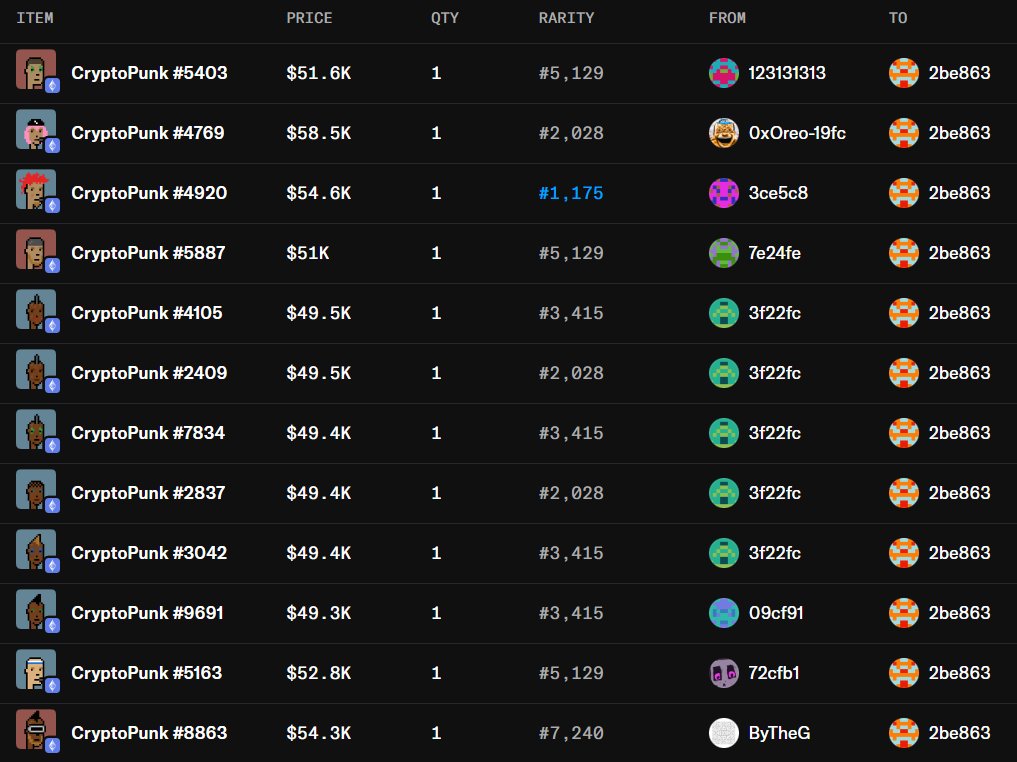
Task: Click Ethereum badge on CryptoPunk #2409 thumbnail
Action: tap(53, 385)
